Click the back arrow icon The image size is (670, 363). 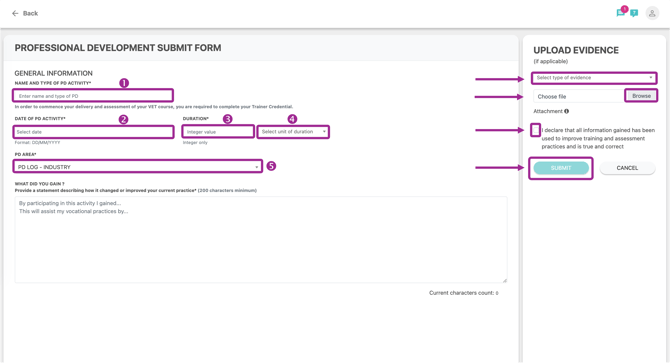(x=15, y=13)
